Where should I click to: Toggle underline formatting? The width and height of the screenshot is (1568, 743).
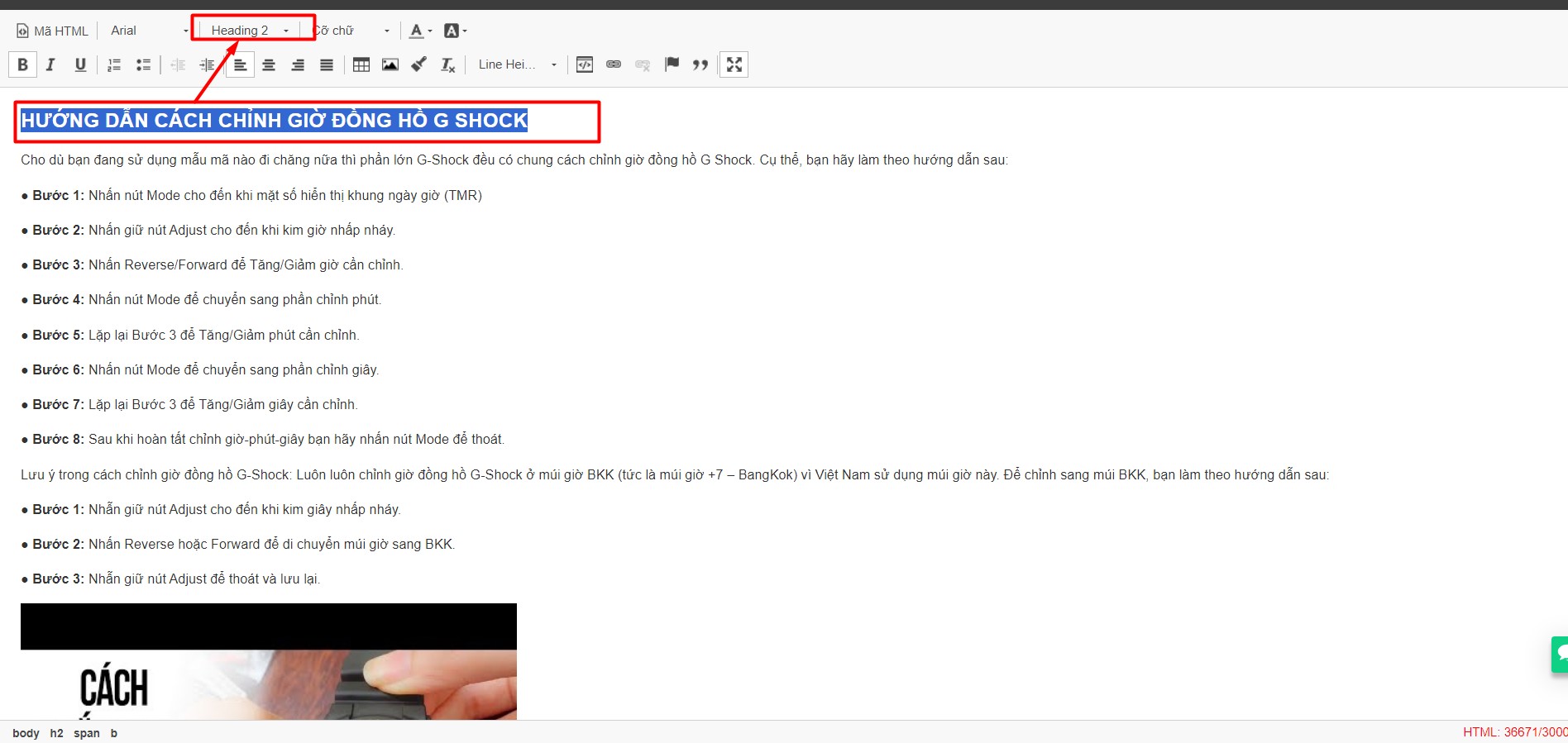point(80,64)
